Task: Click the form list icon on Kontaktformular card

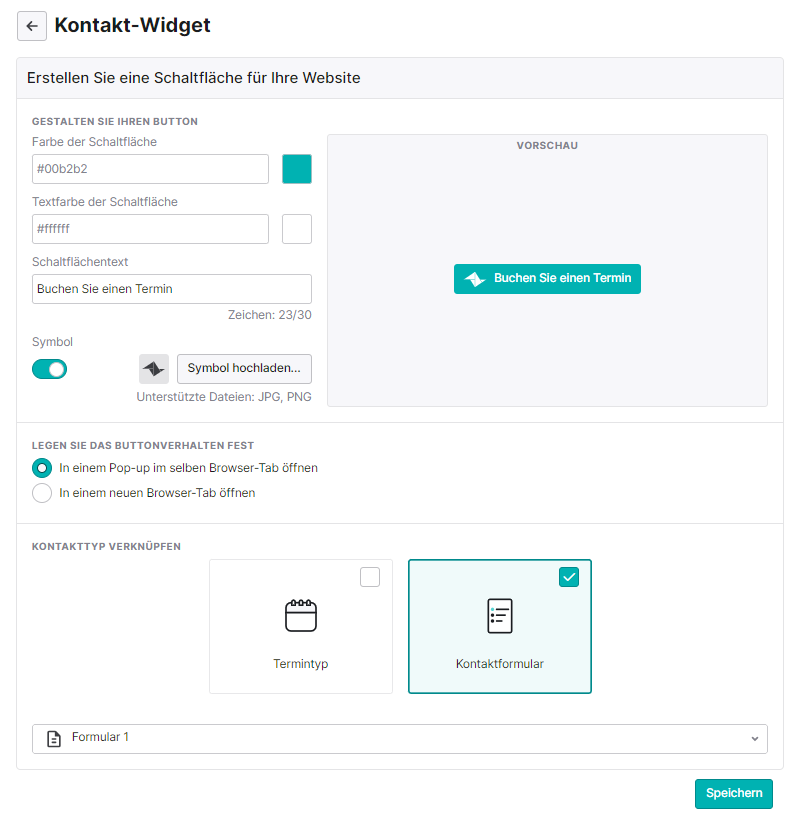Action: pyautogui.click(x=500, y=615)
